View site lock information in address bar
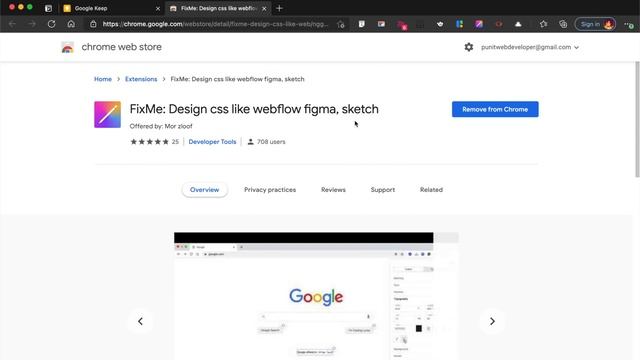The image size is (640, 360). click(x=93, y=24)
